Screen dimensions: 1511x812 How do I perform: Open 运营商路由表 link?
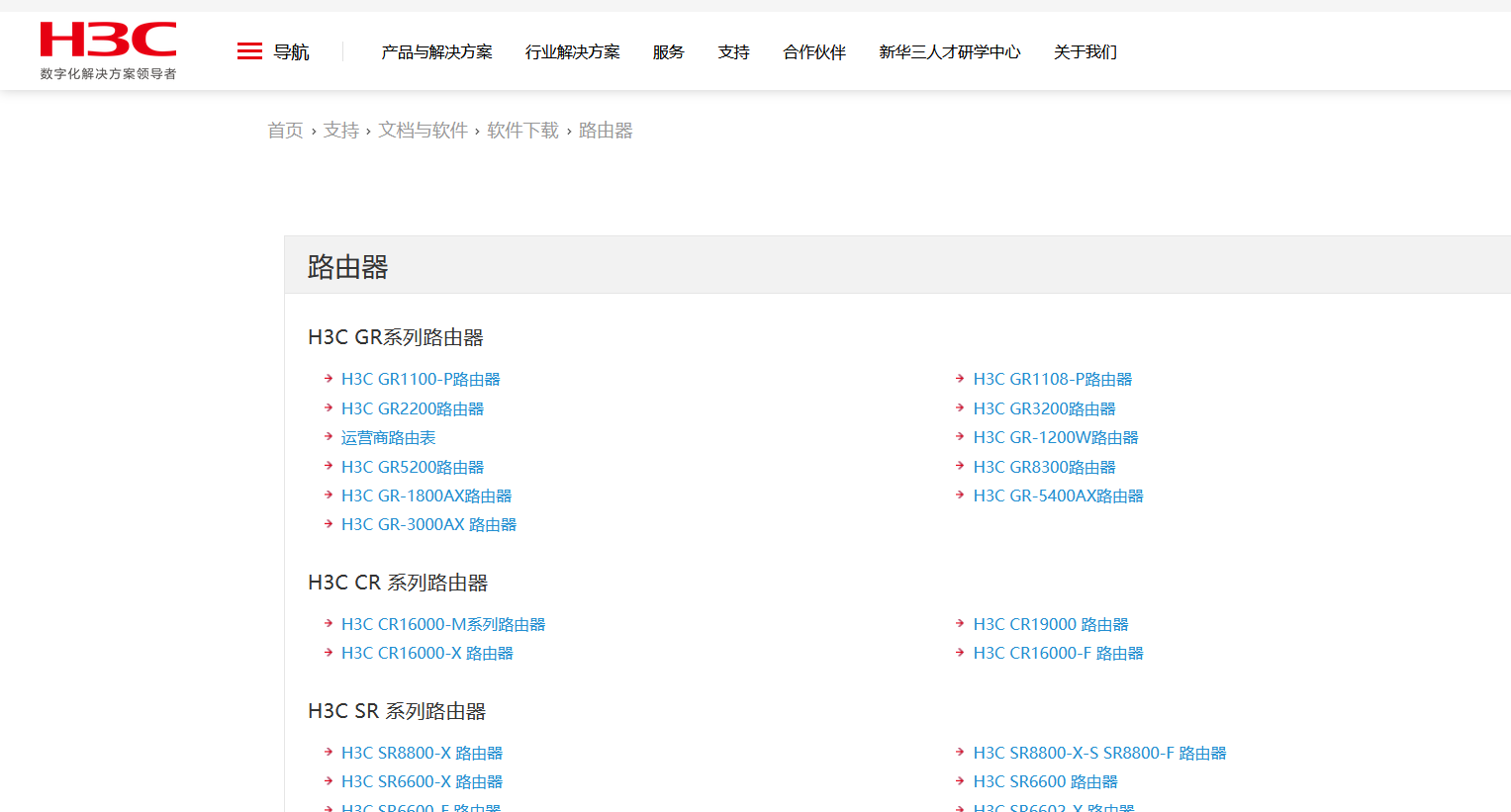[388, 437]
